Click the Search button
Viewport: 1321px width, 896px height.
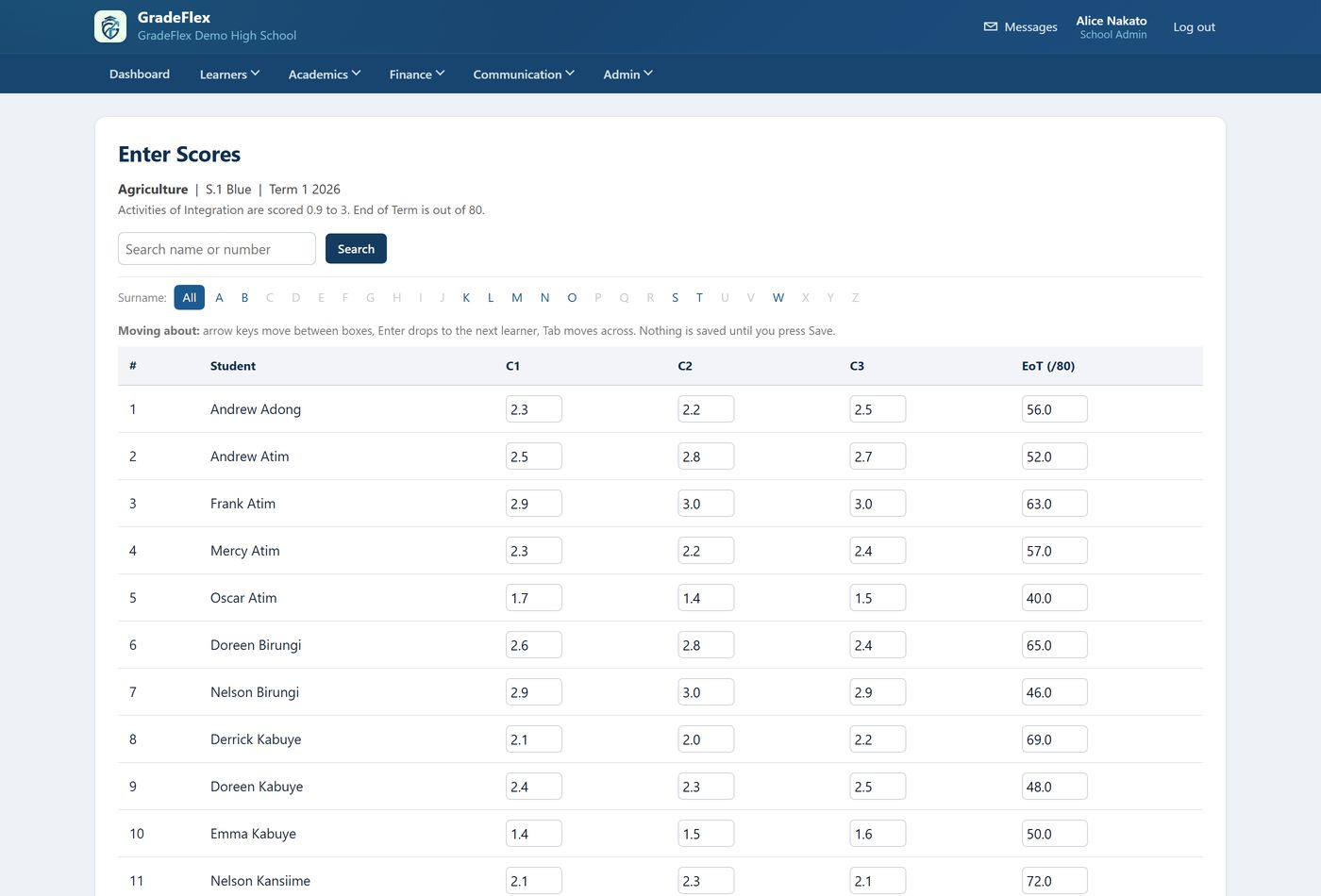356,248
